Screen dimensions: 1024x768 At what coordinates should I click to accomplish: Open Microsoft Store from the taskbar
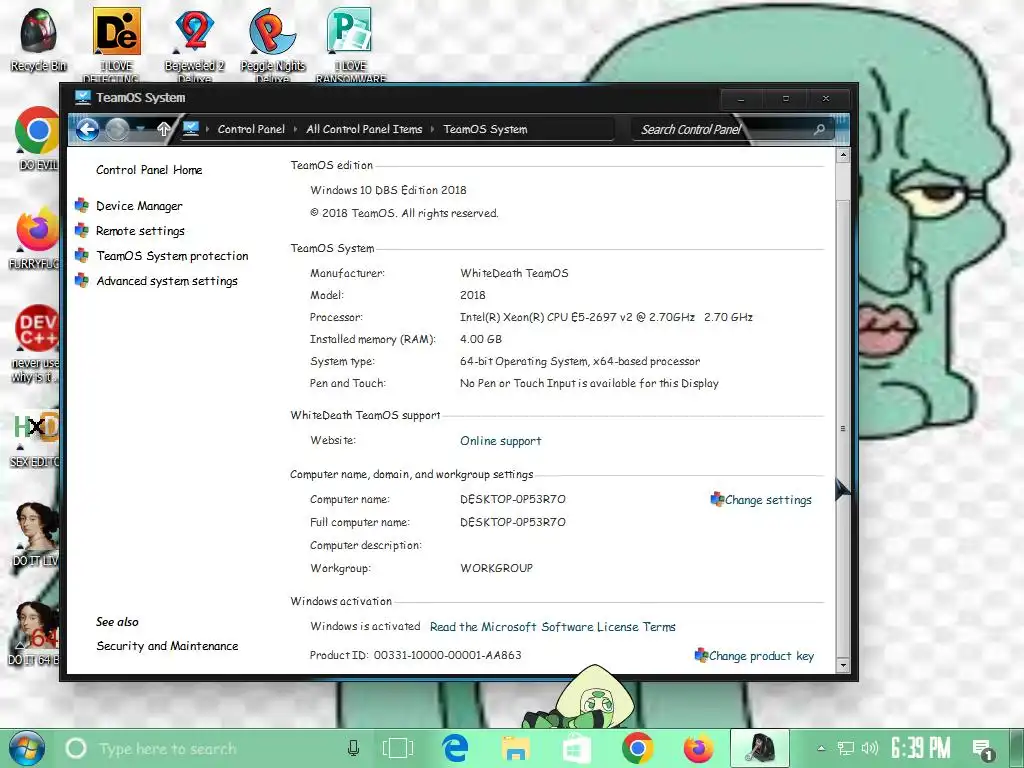pos(577,748)
